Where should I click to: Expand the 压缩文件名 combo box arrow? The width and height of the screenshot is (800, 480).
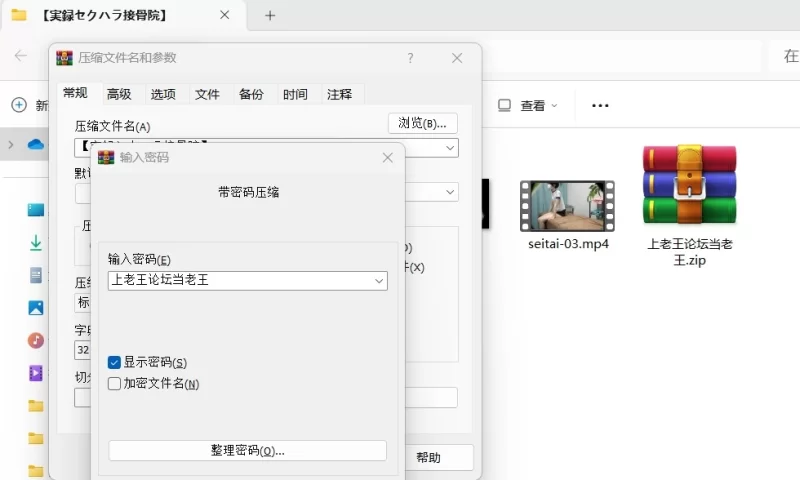450,148
